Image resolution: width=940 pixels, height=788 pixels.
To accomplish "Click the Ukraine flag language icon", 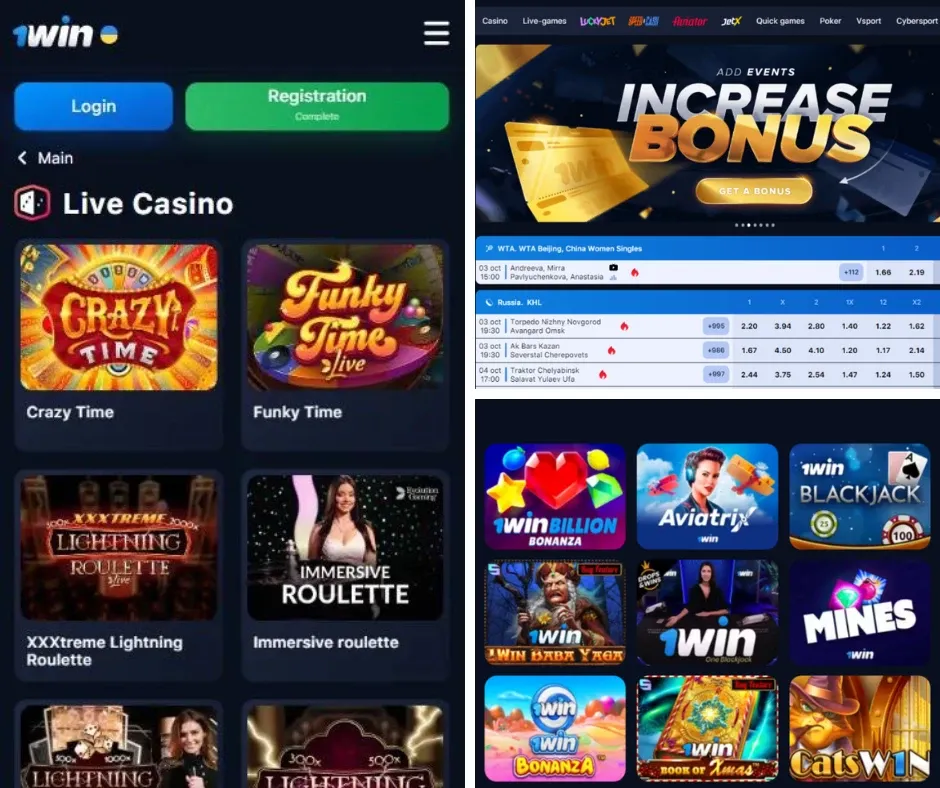I will (109, 34).
